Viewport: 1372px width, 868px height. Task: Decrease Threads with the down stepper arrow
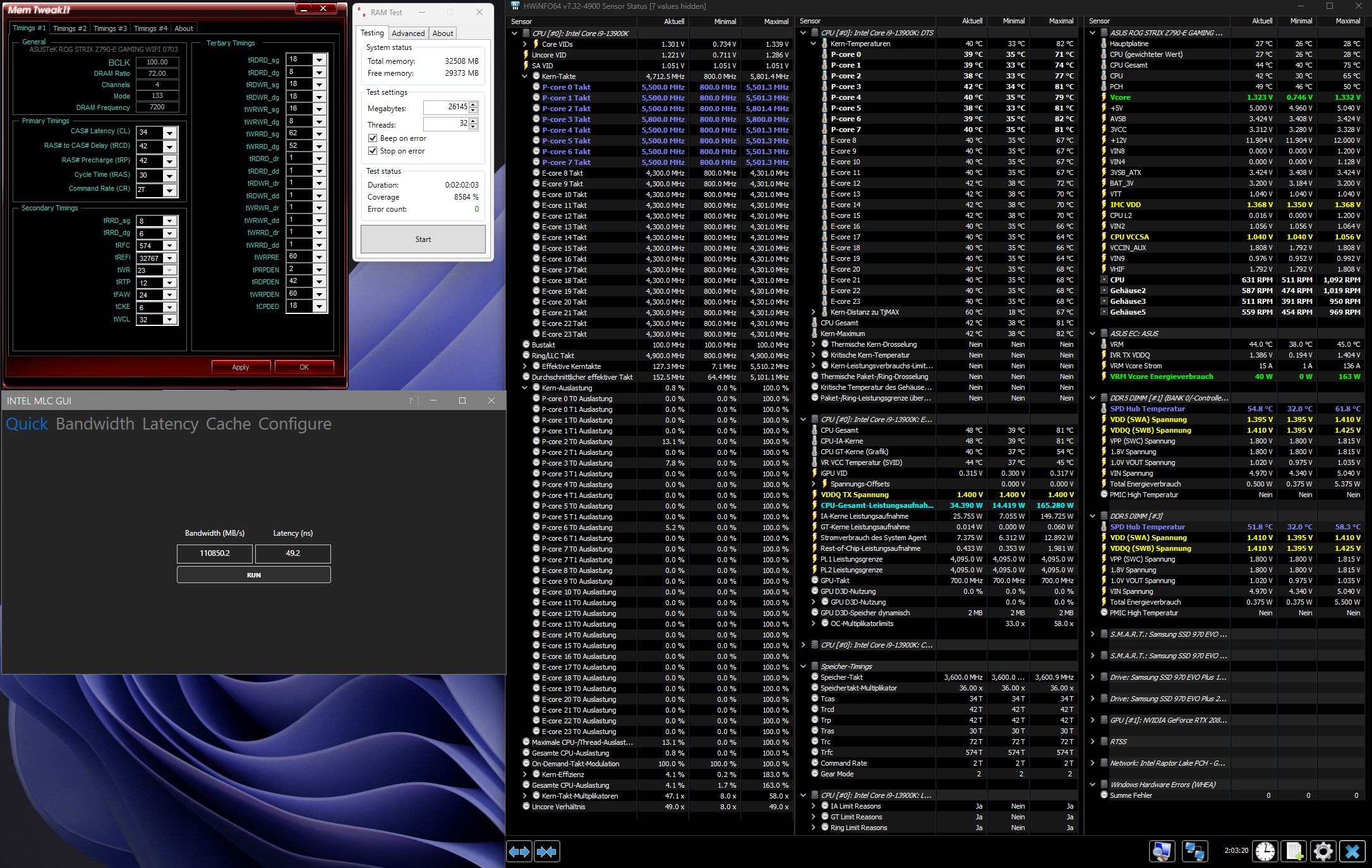click(x=474, y=128)
